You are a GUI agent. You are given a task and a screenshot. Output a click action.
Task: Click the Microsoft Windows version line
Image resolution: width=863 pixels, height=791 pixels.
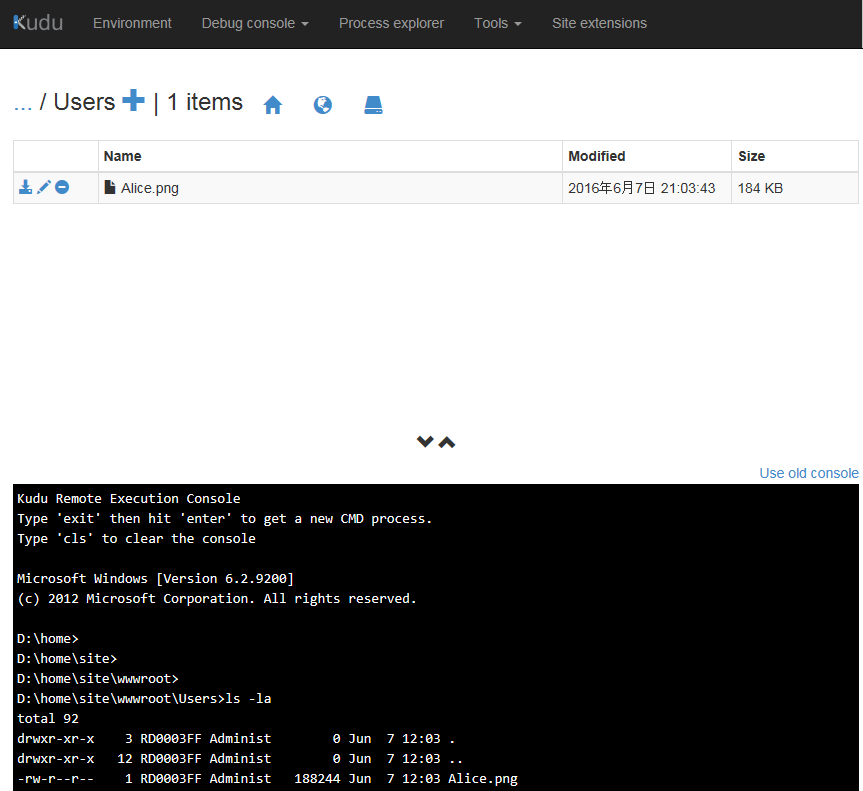pos(155,579)
